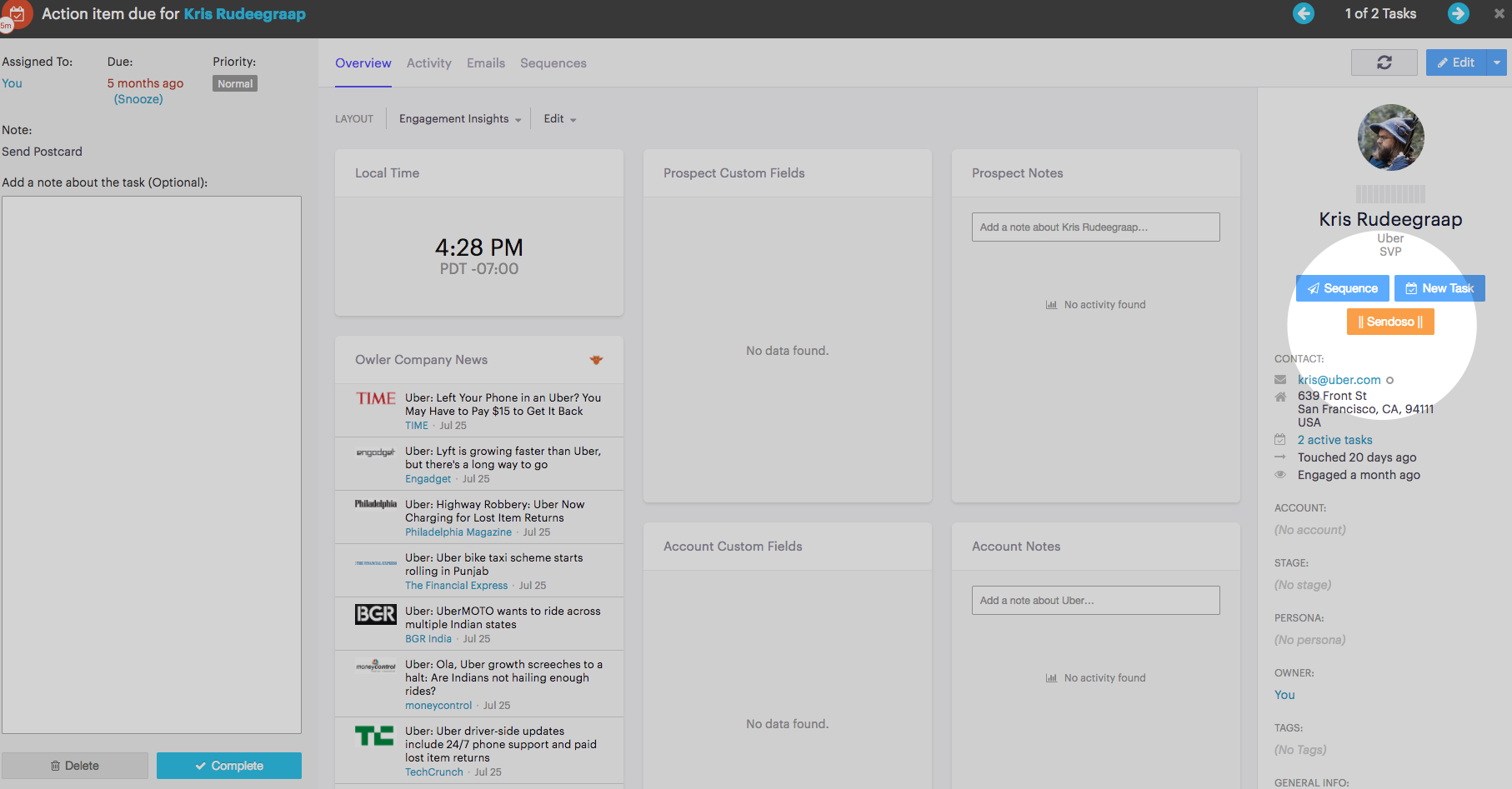Screen dimensions: 1512x789
Task: Click the arrow icon beside Touched 20 days ago
Action: [x=1281, y=457]
